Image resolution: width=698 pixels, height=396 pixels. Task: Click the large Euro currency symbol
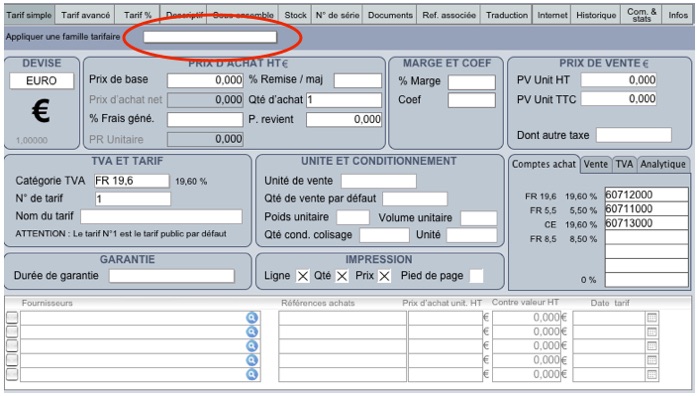click(41, 111)
